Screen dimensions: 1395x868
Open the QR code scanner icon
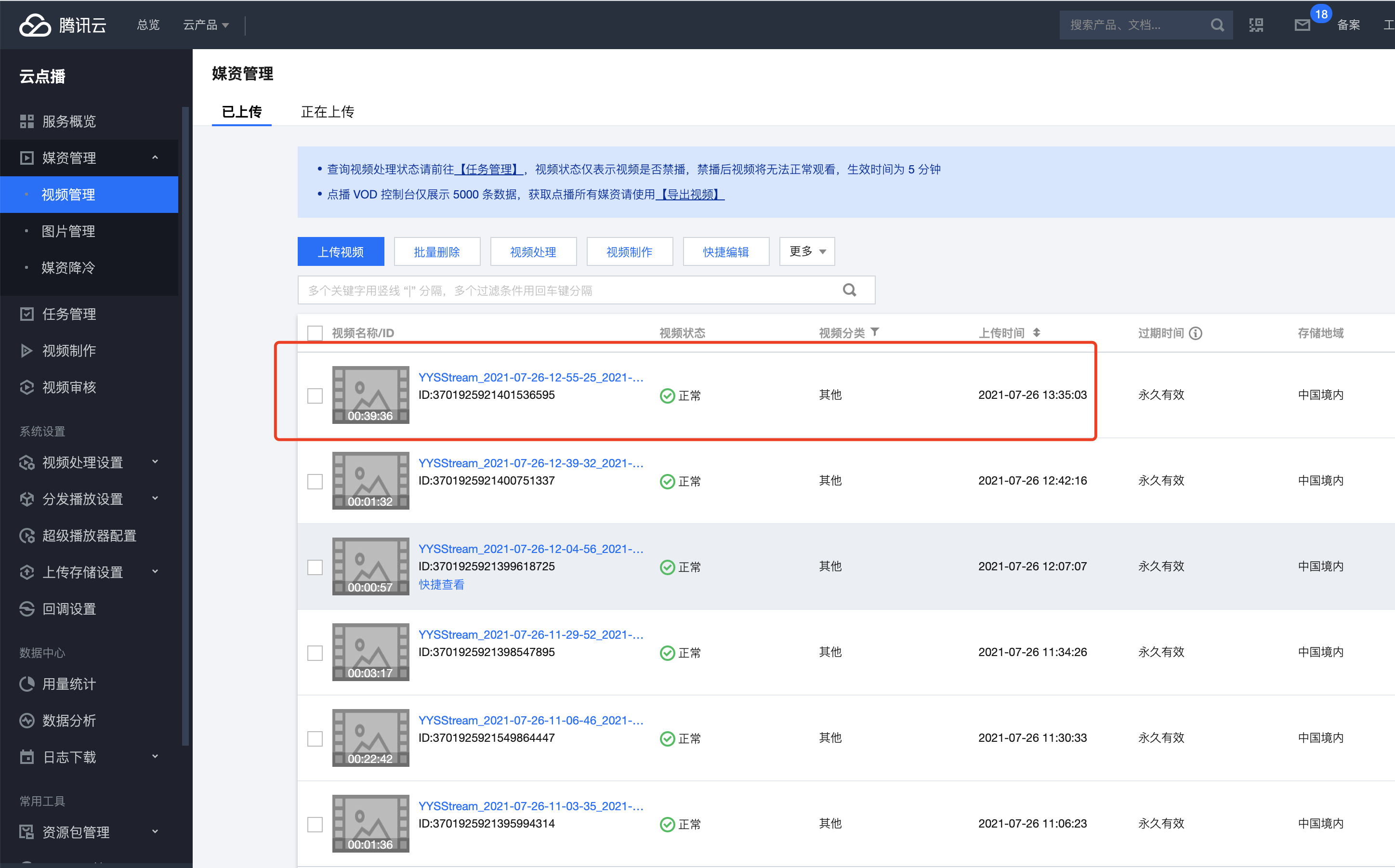click(1256, 25)
